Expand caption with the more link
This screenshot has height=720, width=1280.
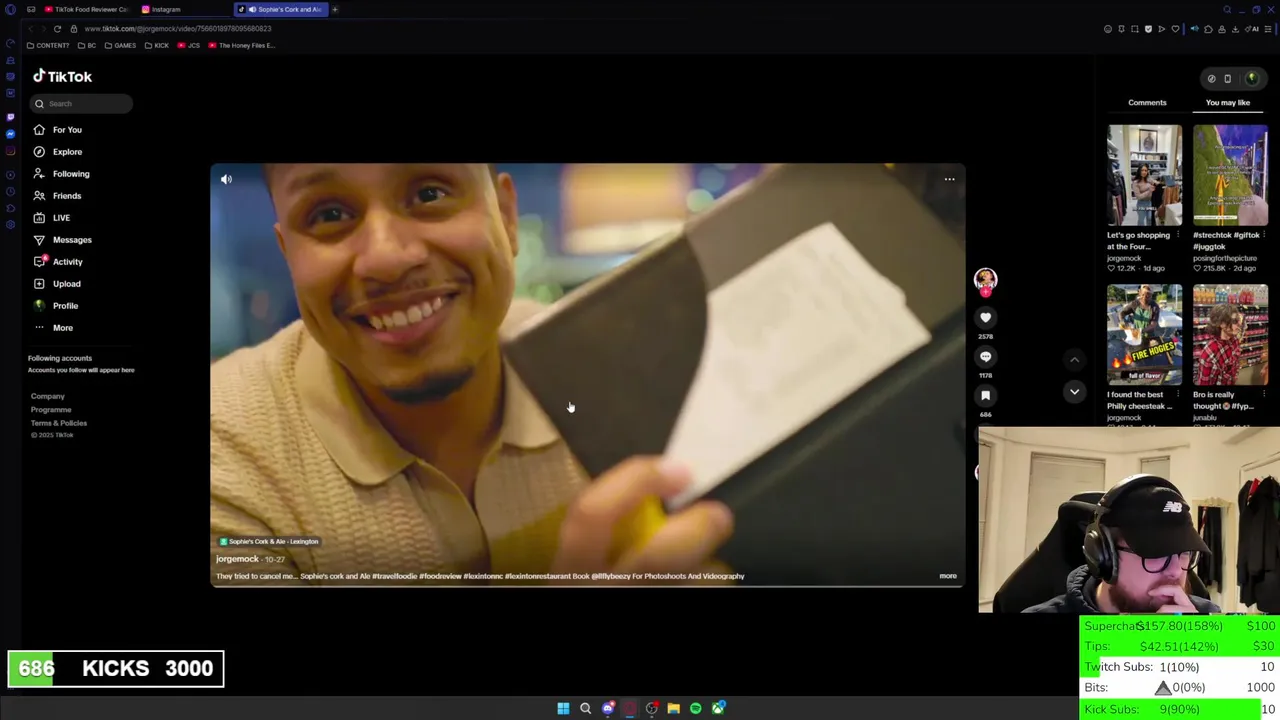947,576
